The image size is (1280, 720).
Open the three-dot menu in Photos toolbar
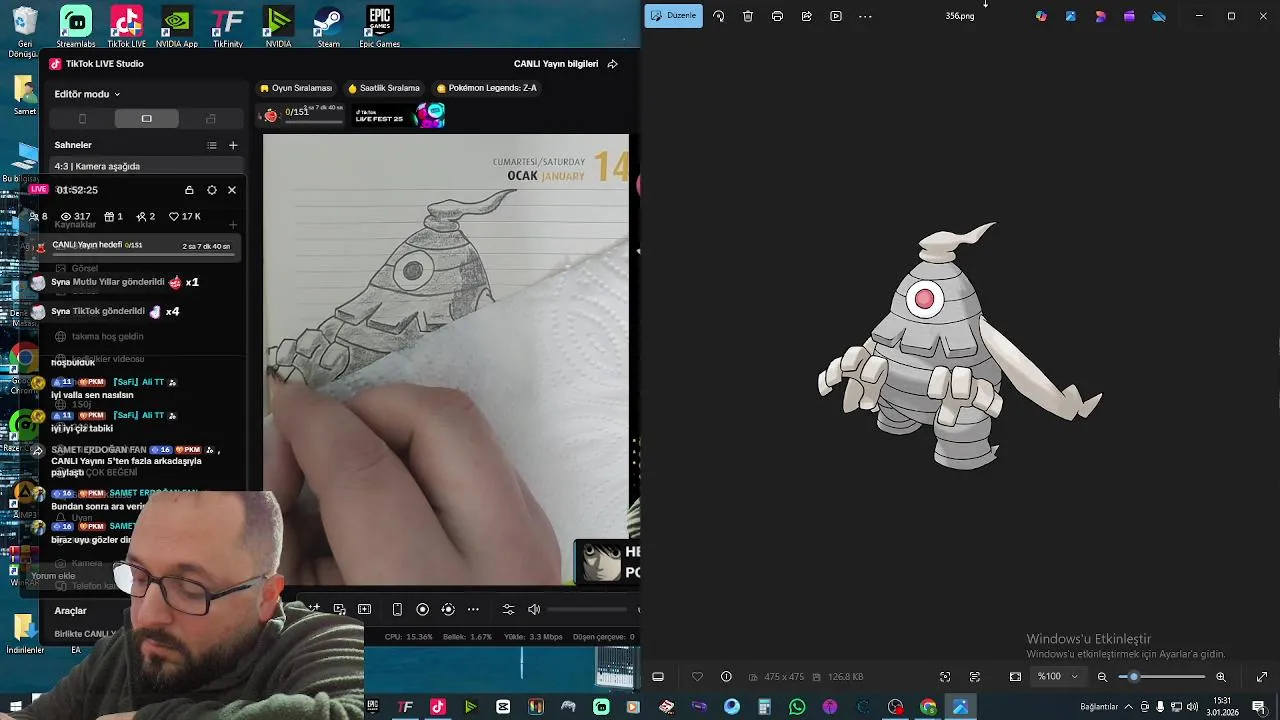[865, 16]
